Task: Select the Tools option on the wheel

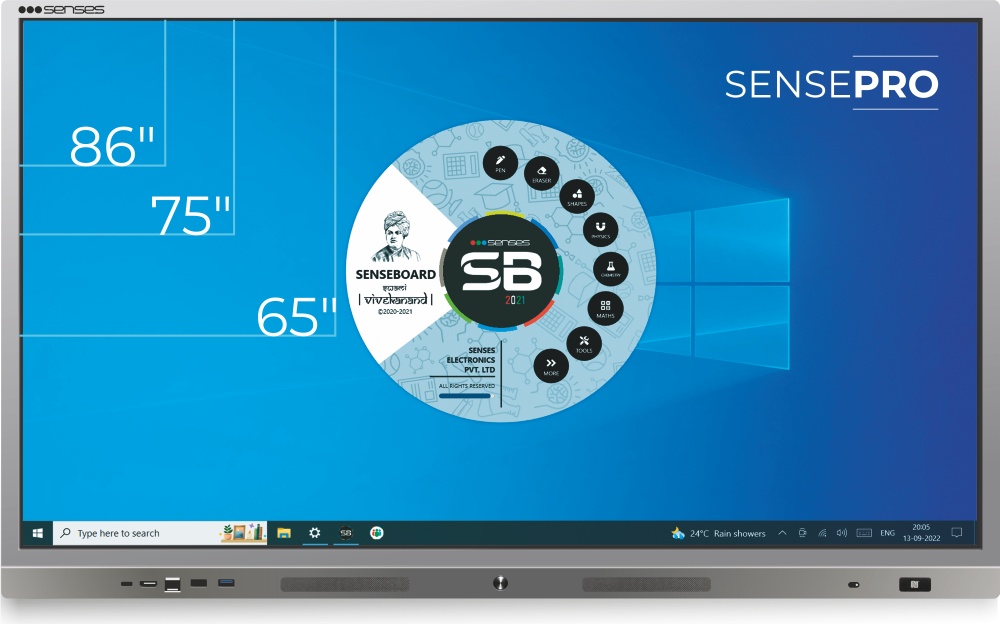Action: [x=584, y=340]
